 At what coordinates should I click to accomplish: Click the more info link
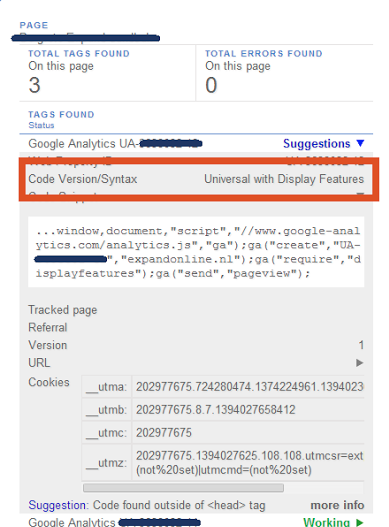coord(337,505)
